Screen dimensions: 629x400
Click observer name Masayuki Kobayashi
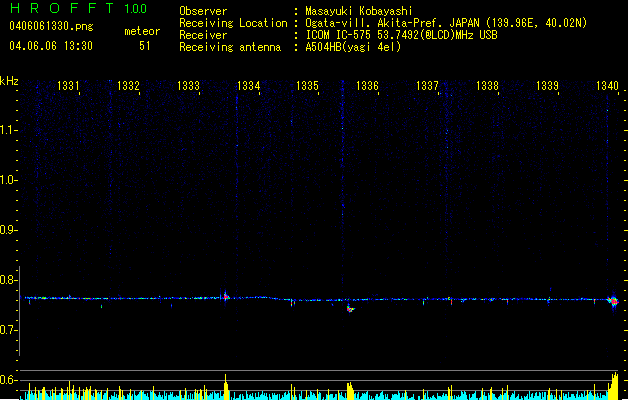coord(359,11)
